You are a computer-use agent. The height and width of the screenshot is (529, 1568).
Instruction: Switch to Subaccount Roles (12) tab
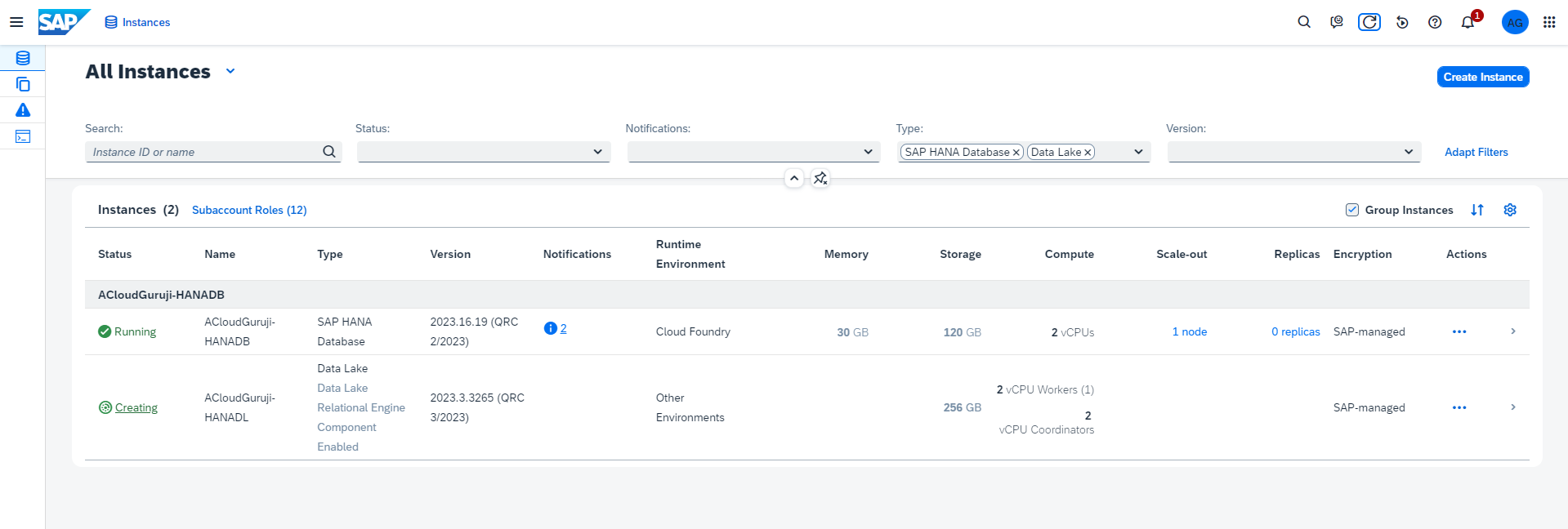tap(249, 210)
